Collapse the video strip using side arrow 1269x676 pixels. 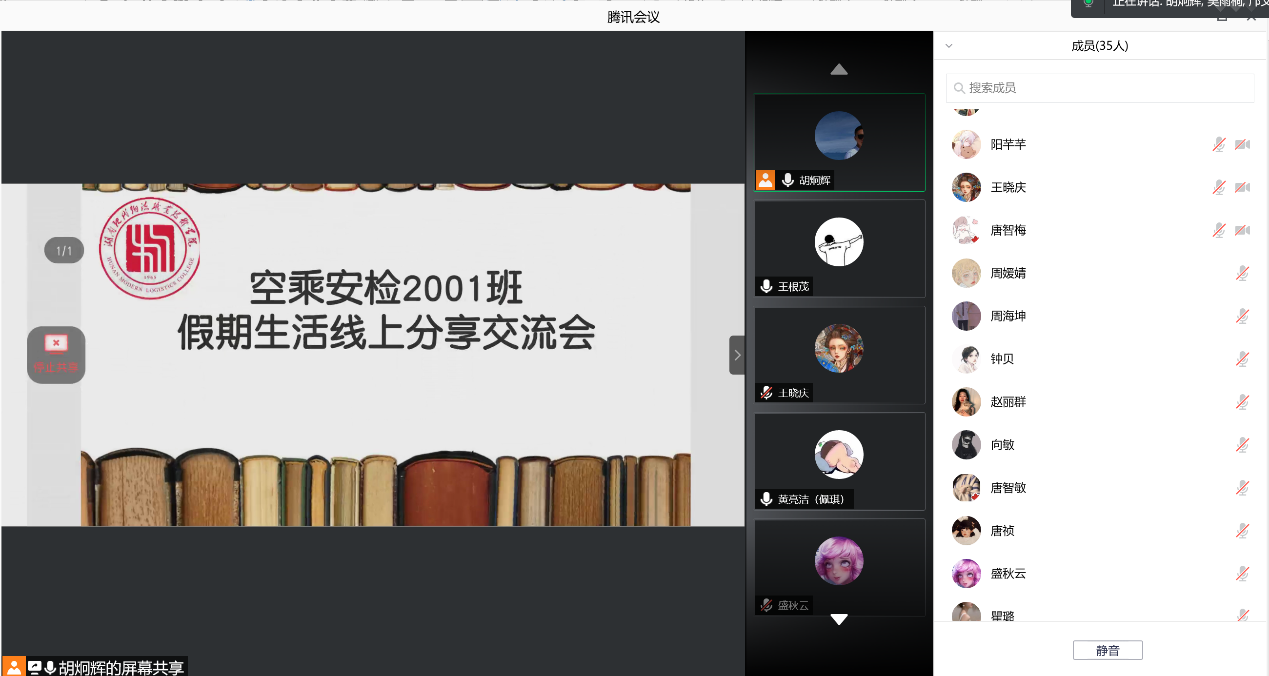[737, 355]
